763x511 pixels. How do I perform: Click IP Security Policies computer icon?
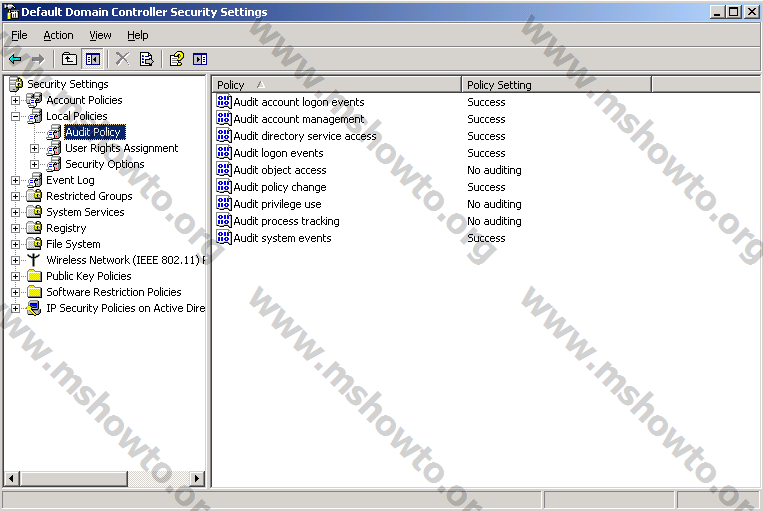coord(34,308)
